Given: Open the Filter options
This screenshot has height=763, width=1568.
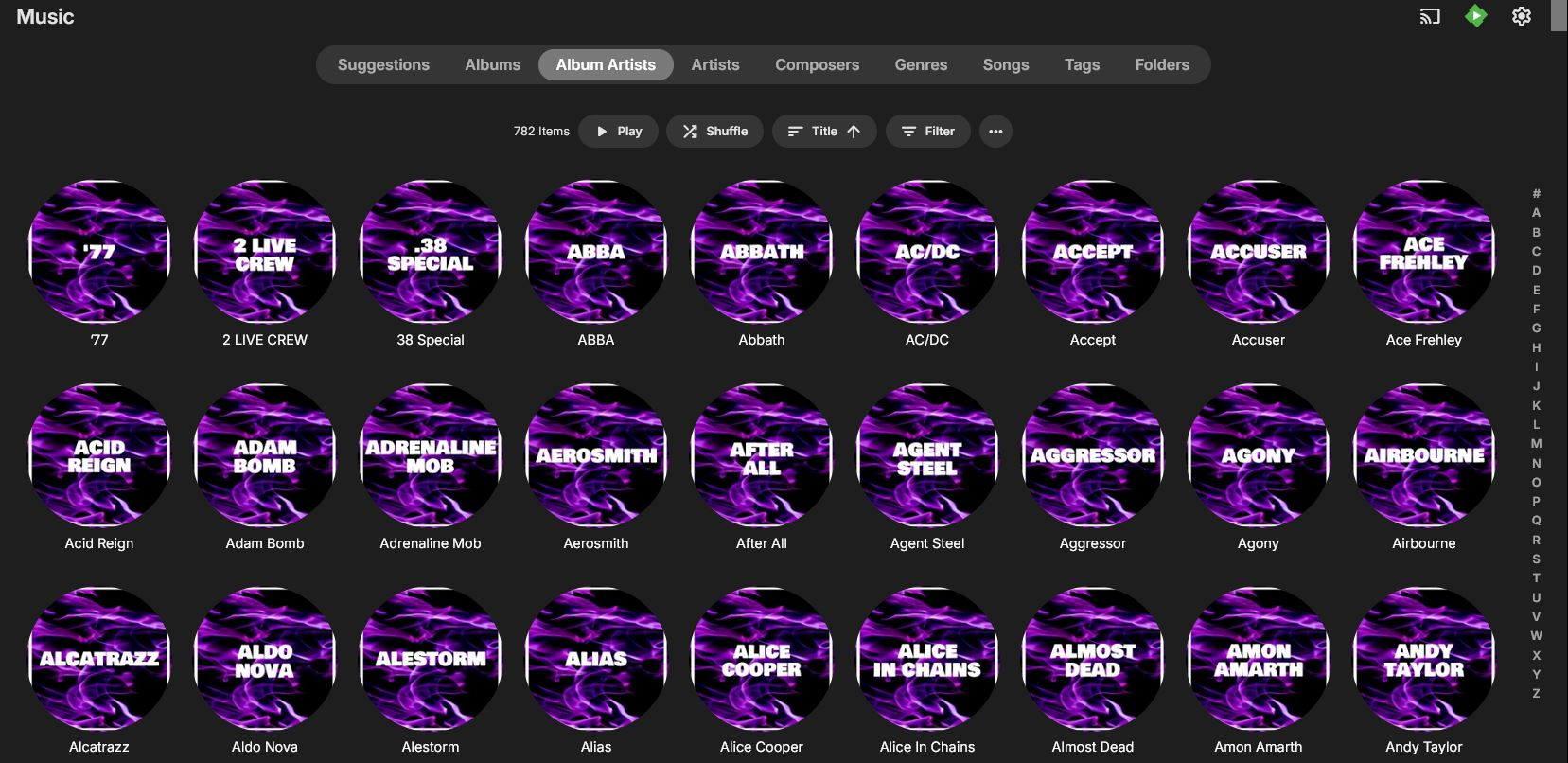Looking at the screenshot, I should (x=927, y=132).
